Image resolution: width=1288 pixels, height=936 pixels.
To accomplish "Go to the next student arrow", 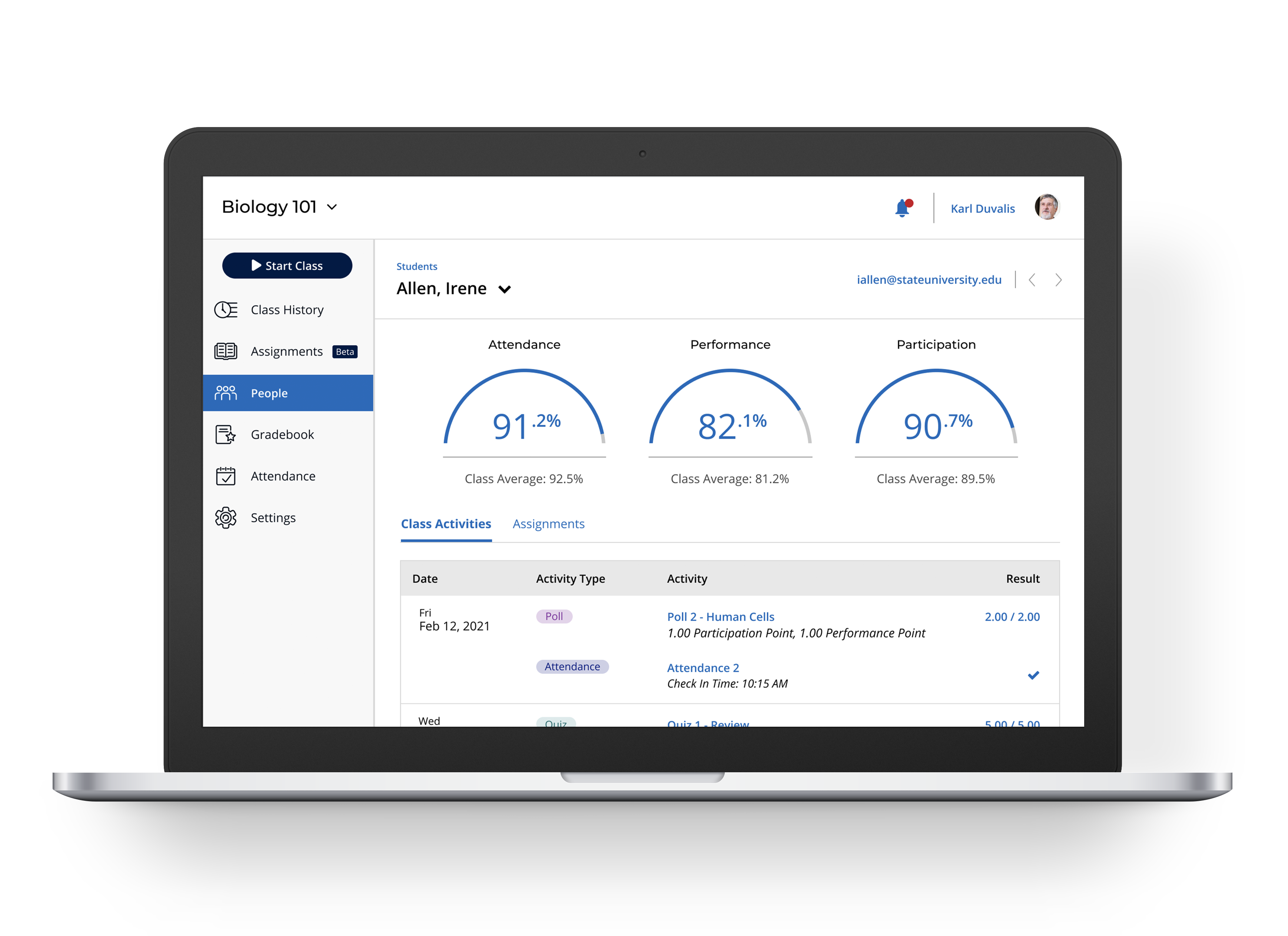I will pos(1058,280).
